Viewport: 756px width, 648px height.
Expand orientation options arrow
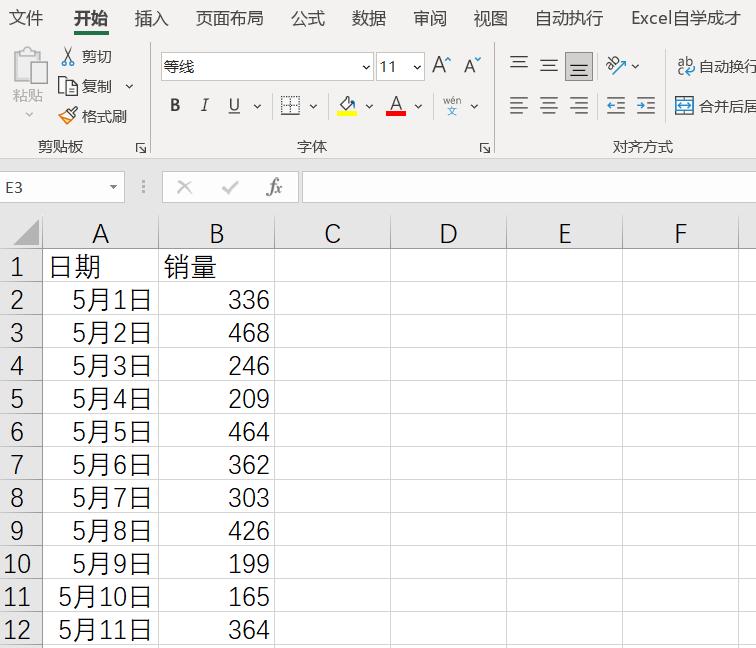click(635, 66)
